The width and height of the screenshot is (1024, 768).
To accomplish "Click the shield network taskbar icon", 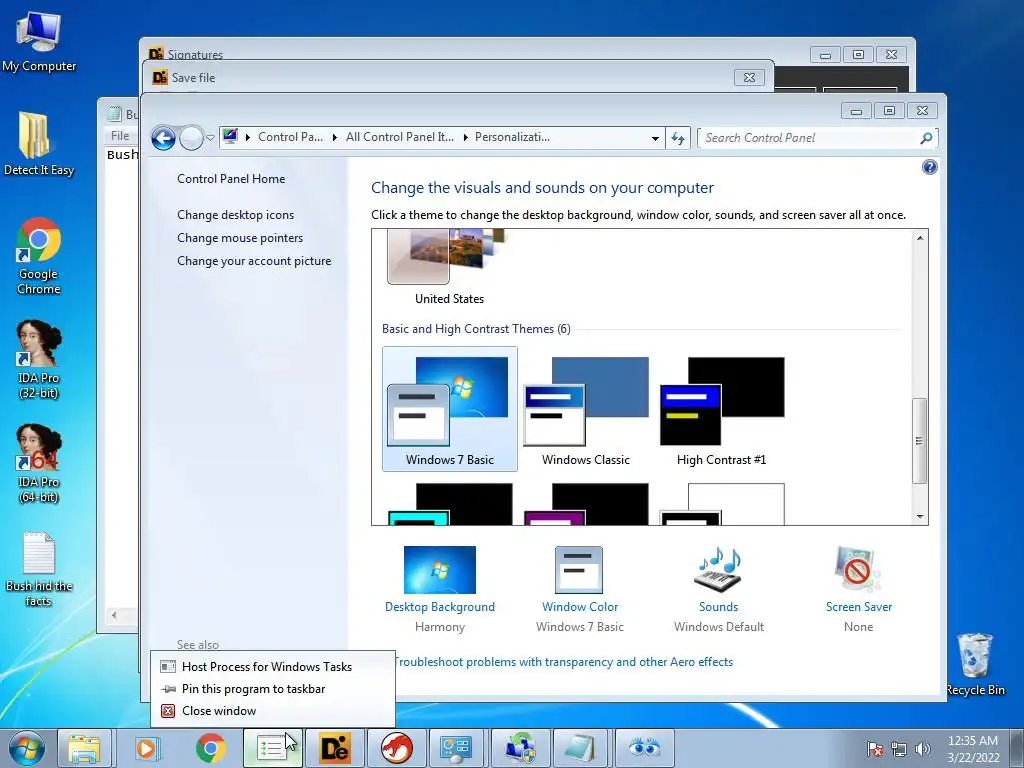I will point(520,748).
